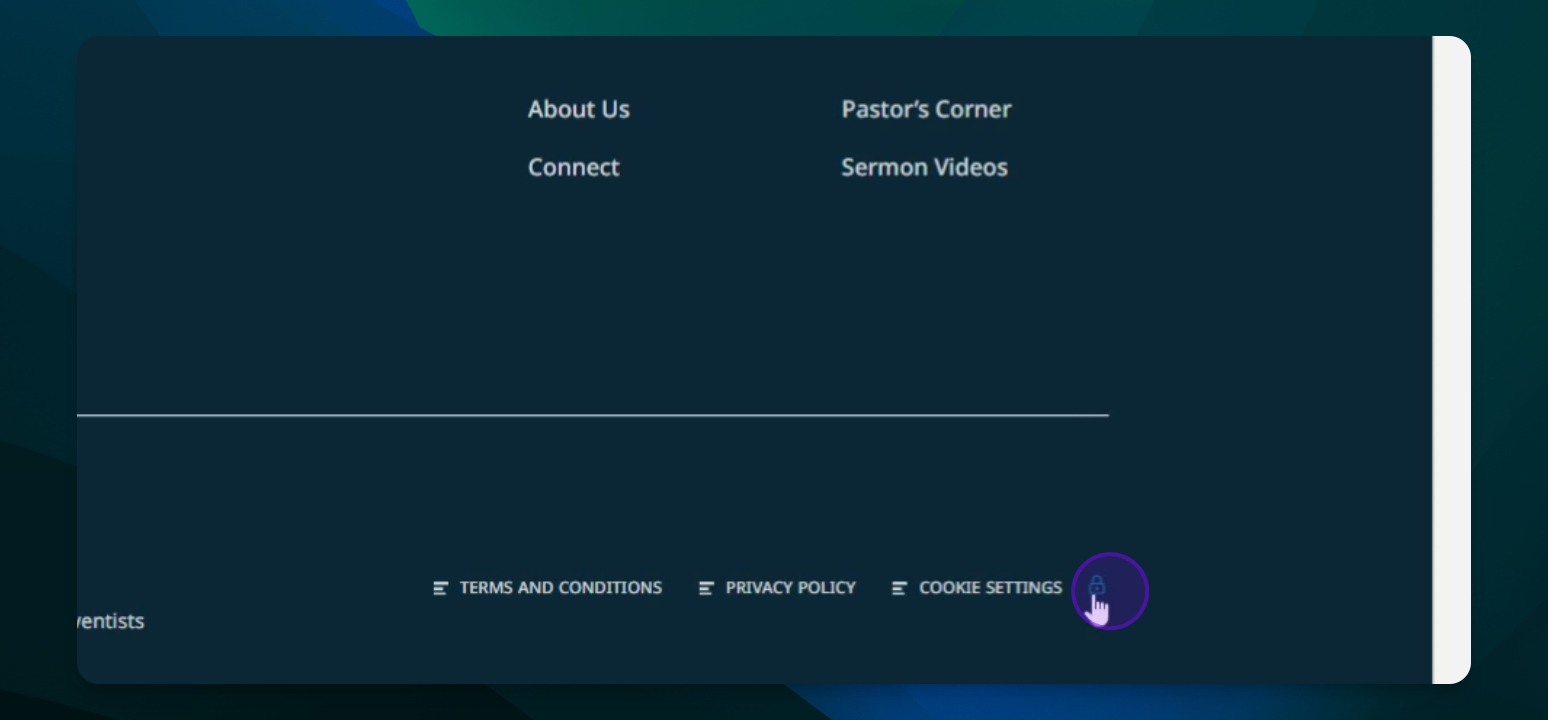Expand the Connect footer section
The width and height of the screenshot is (1548, 720).
[x=574, y=167]
